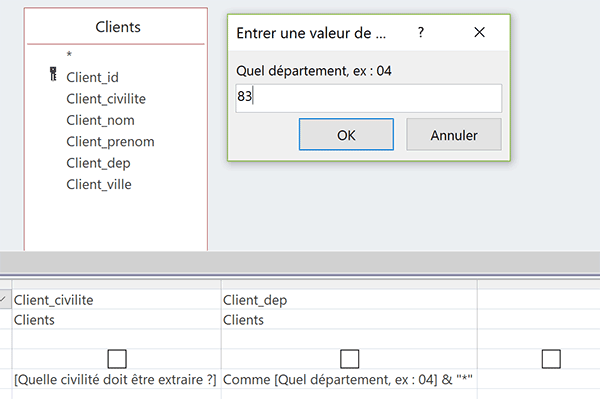Click Client_dep field cell in query grid
This screenshot has height=399, width=600.
click(x=349, y=300)
